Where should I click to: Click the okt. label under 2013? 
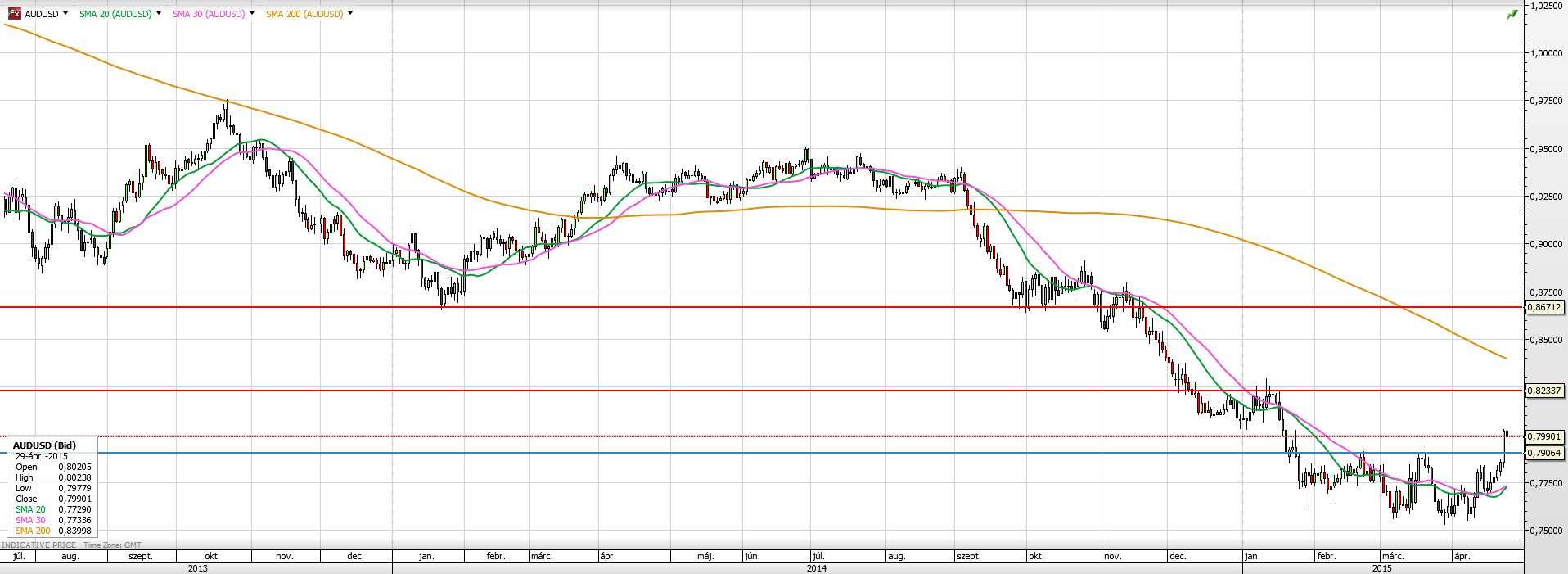pos(212,557)
